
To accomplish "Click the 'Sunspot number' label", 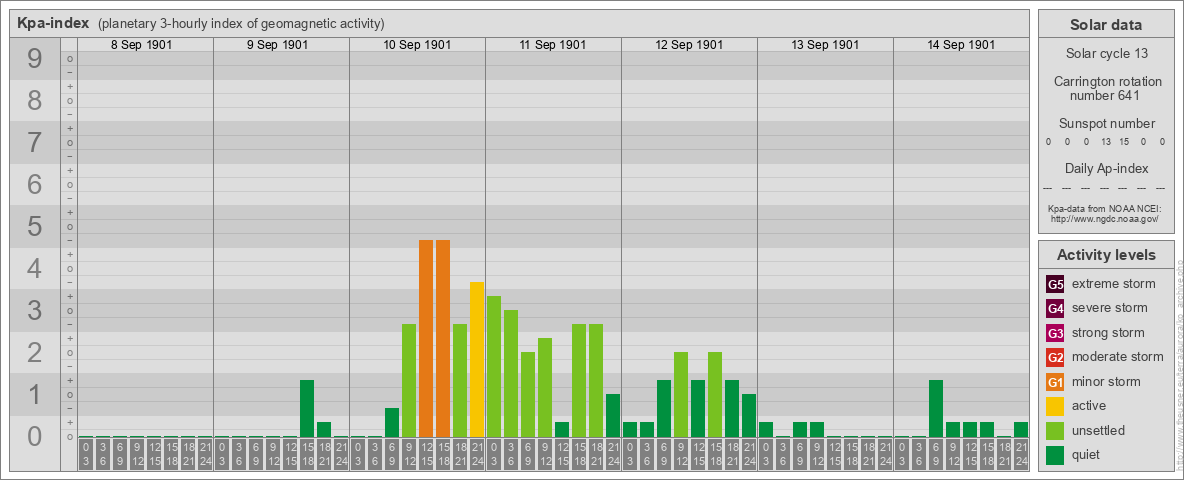I will (x=1106, y=124).
